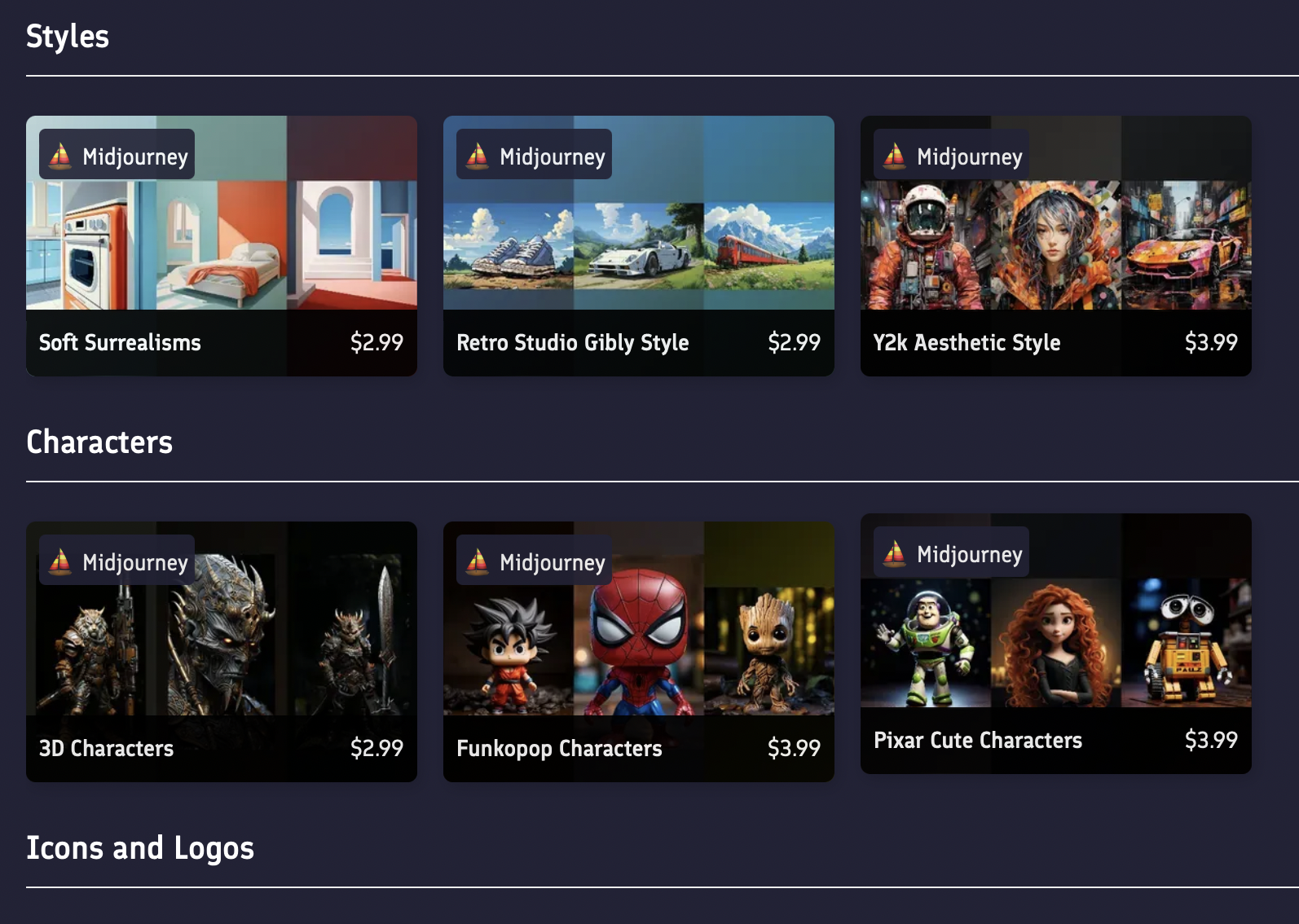
Task: Open the Retro Studio Gibly Style title
Action: tap(573, 342)
